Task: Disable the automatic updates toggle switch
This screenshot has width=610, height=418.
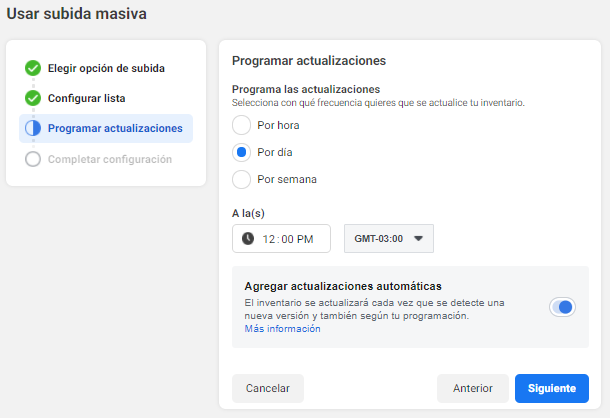Action: pyautogui.click(x=562, y=307)
